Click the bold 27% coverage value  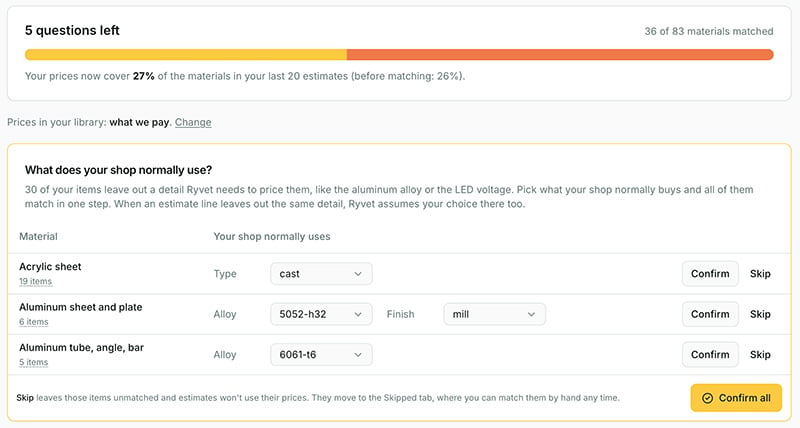coord(143,77)
